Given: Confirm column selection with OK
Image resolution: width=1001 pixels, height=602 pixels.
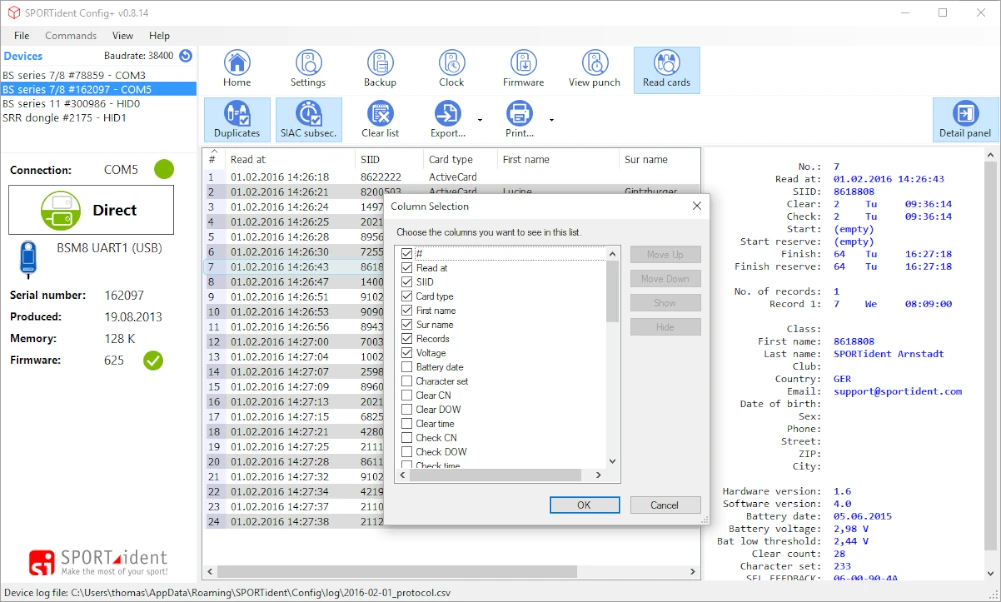Looking at the screenshot, I should [584, 505].
